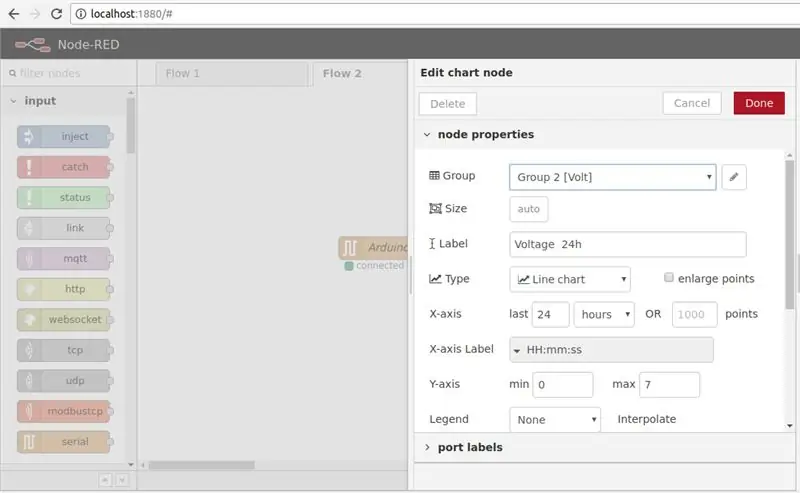Viewport: 800px width, 493px height.
Task: Click the Size auto button
Action: tap(529, 209)
